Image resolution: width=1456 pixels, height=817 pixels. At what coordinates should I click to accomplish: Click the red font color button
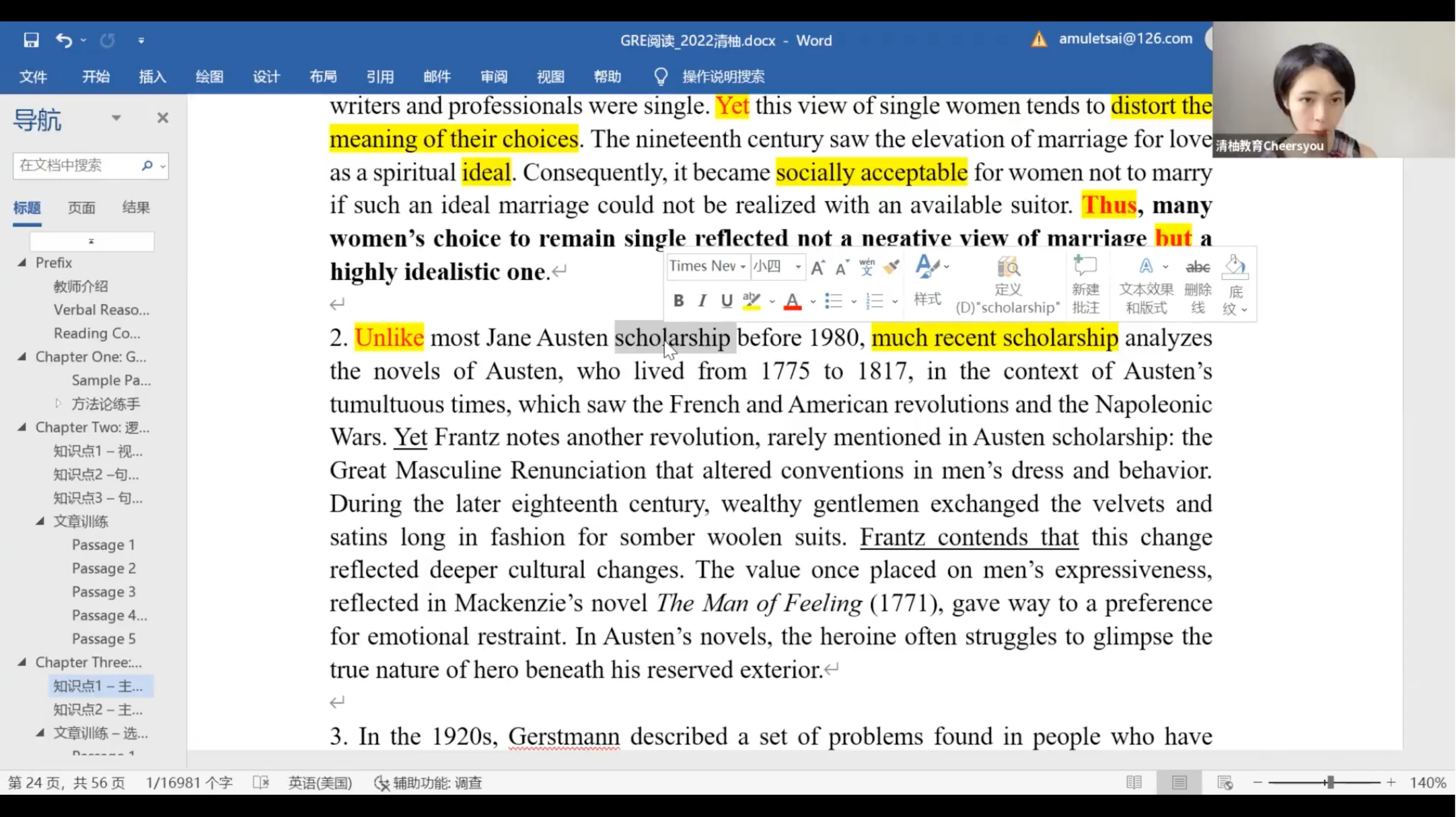coord(792,301)
